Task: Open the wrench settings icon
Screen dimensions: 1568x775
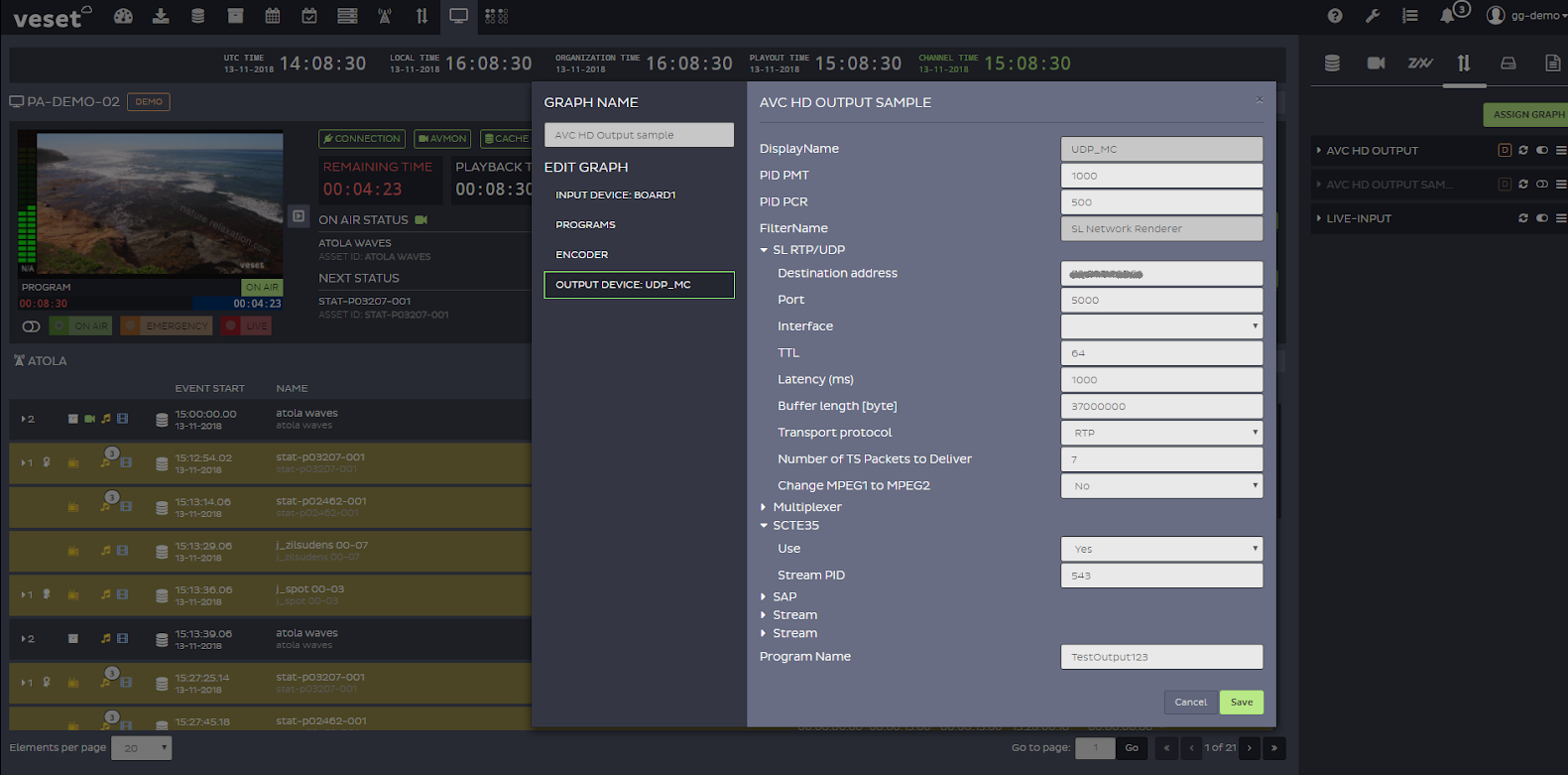Action: pos(1373,16)
